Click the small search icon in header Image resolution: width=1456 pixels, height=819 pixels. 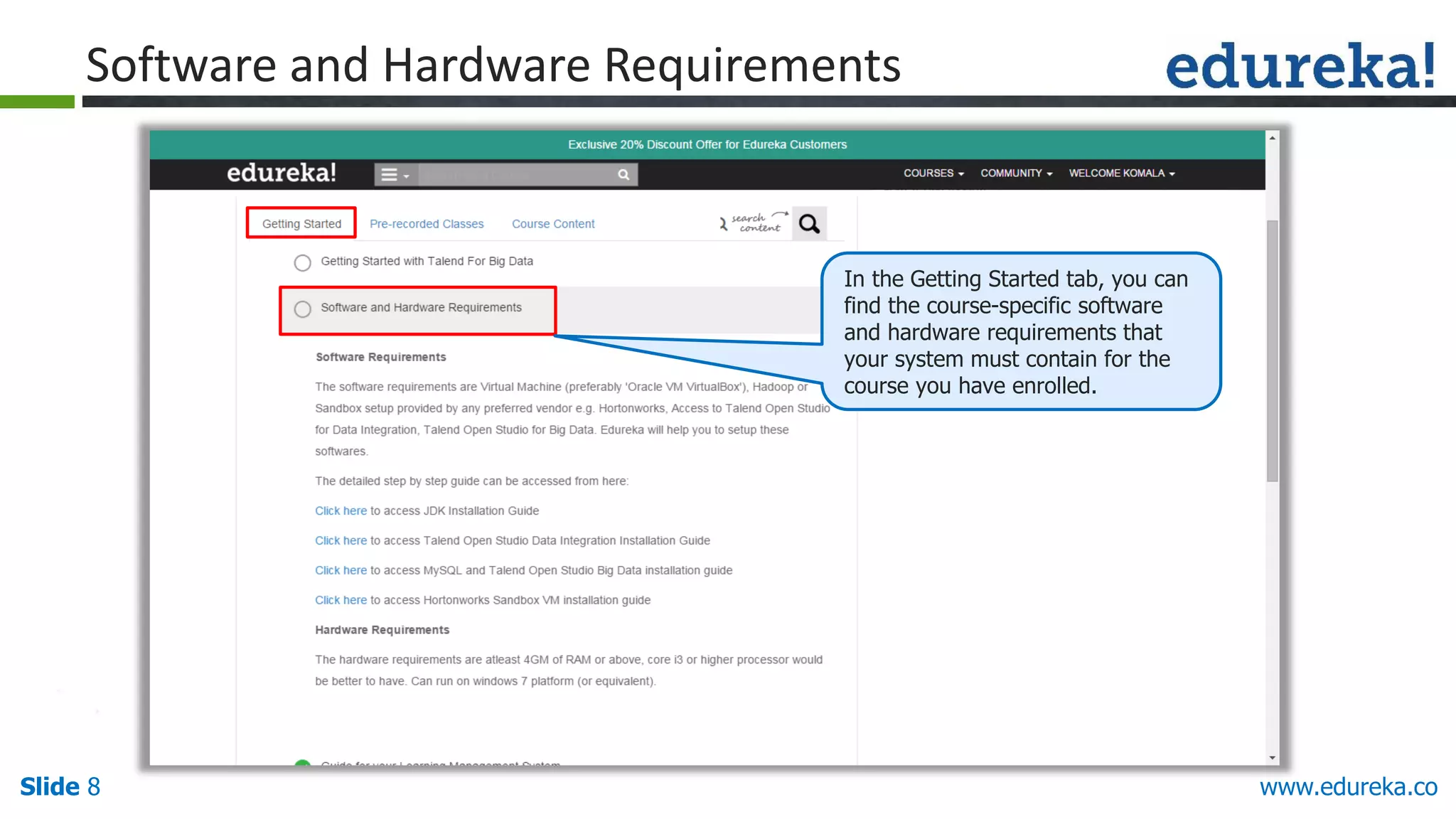click(623, 174)
